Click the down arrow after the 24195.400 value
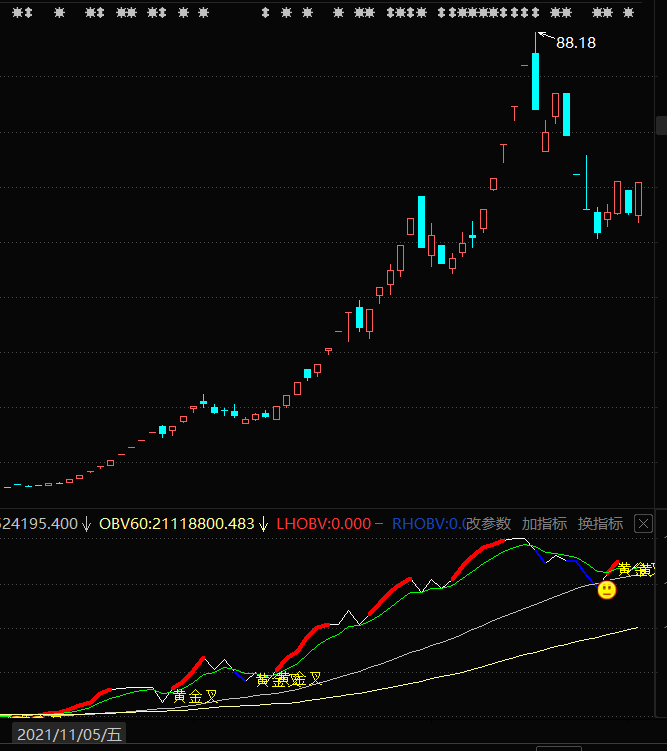The width and height of the screenshot is (667, 751). 87,524
